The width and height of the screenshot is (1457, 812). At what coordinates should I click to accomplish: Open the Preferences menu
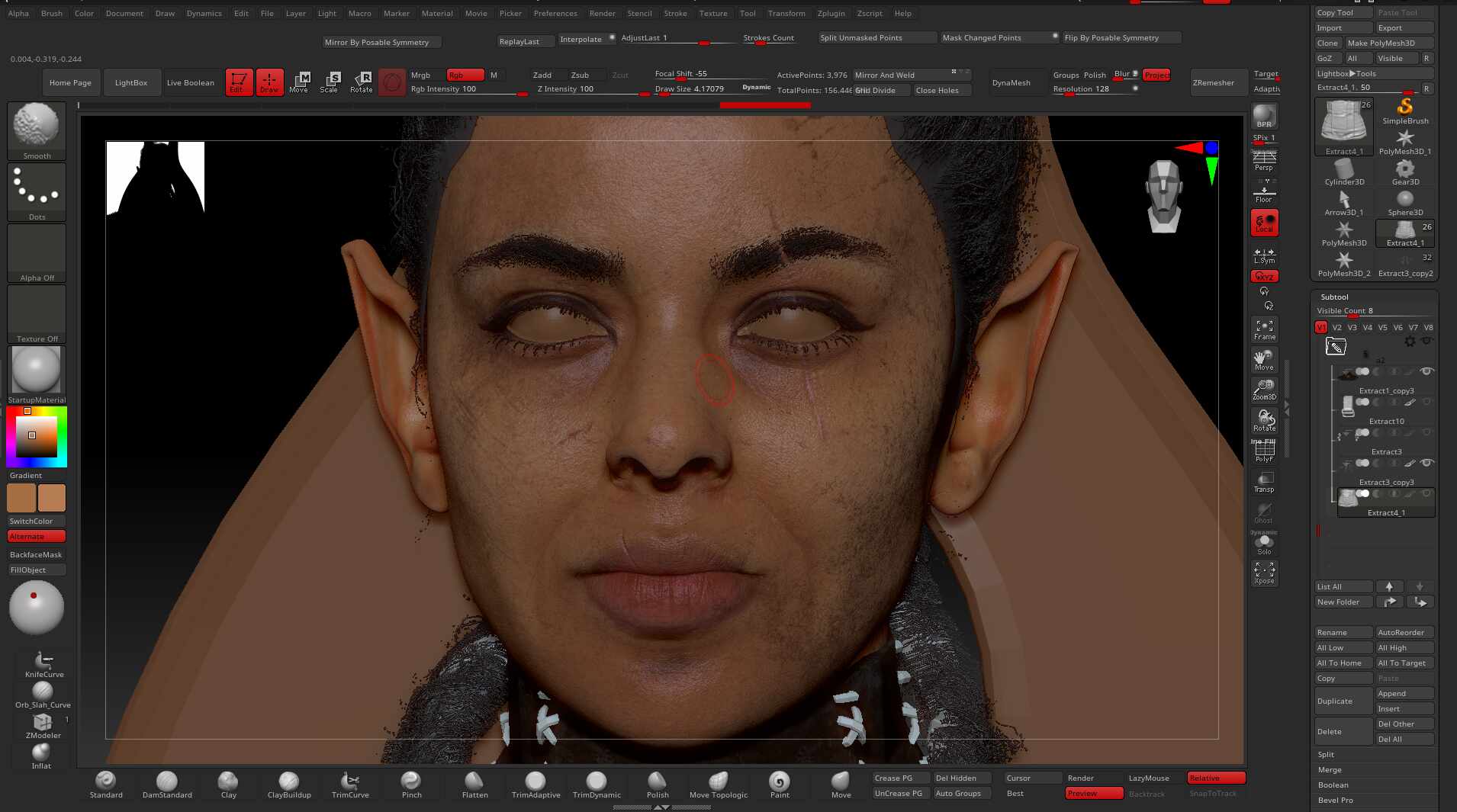click(x=555, y=13)
